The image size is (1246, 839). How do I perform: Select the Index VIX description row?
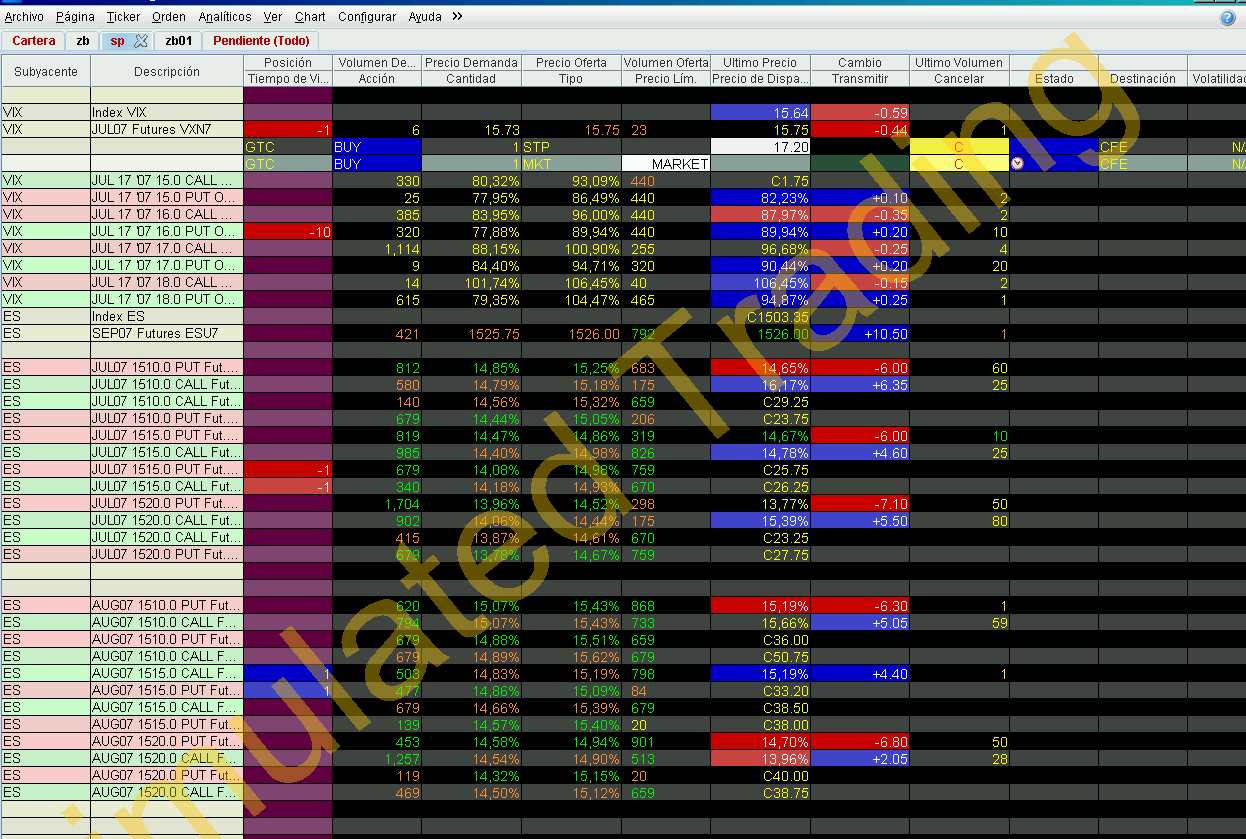[167, 113]
